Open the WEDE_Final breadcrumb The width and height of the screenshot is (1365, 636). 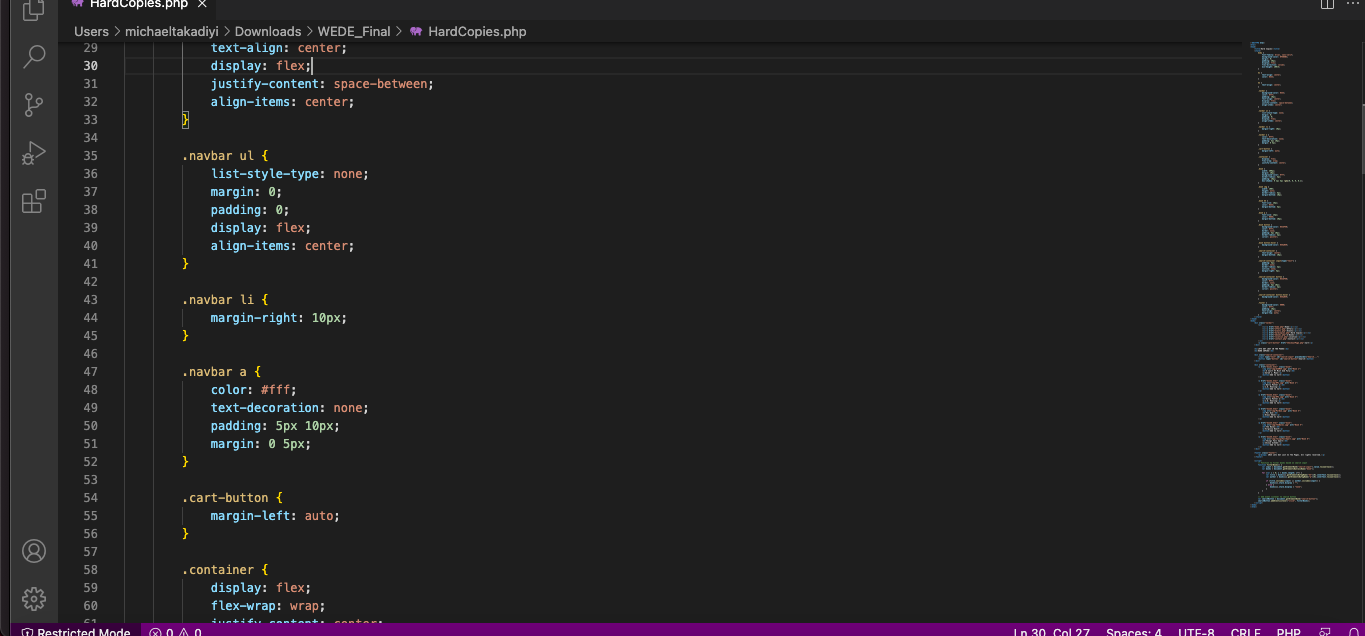[354, 31]
